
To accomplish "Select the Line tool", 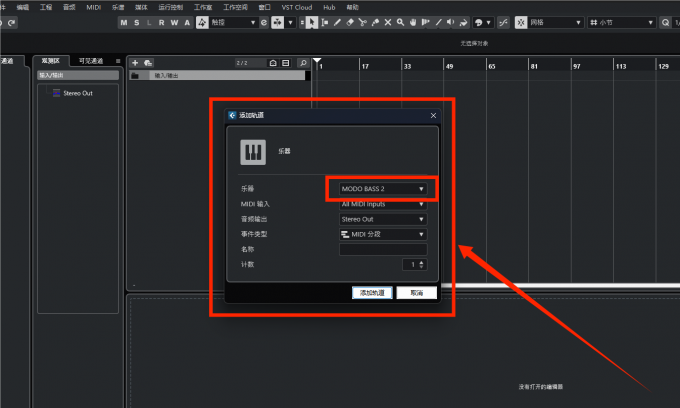I will 438,23.
